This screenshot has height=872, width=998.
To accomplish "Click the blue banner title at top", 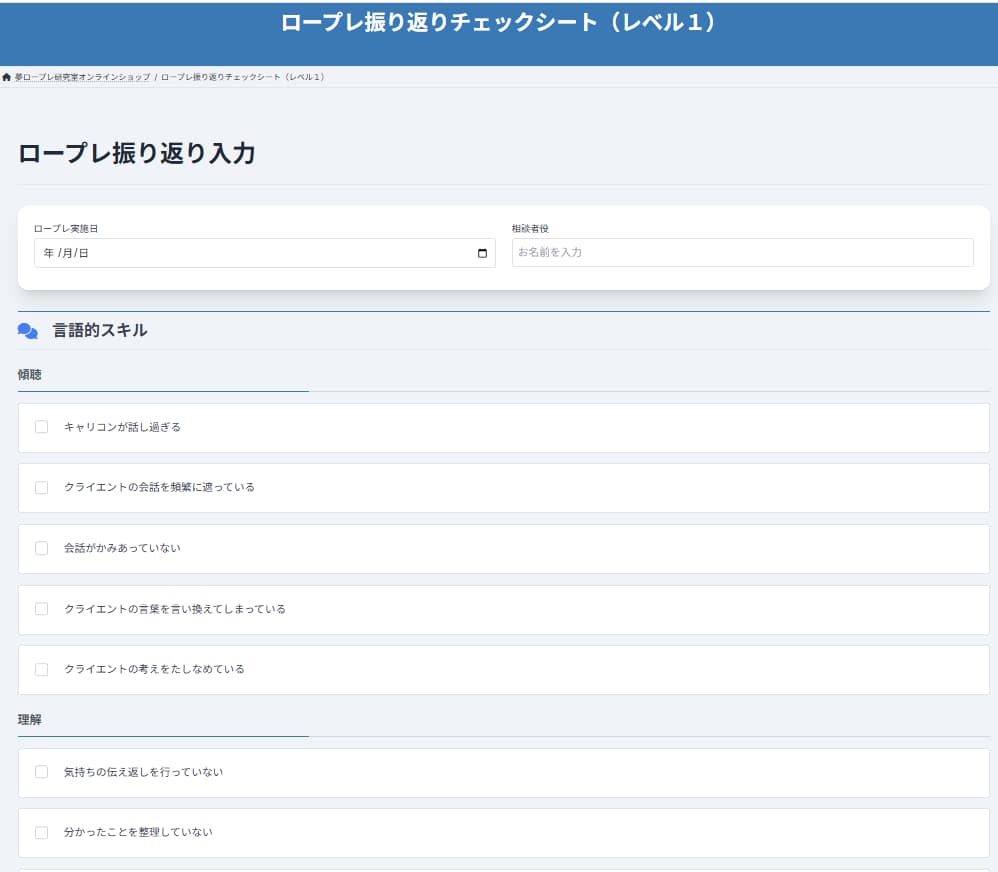I will [x=498, y=23].
